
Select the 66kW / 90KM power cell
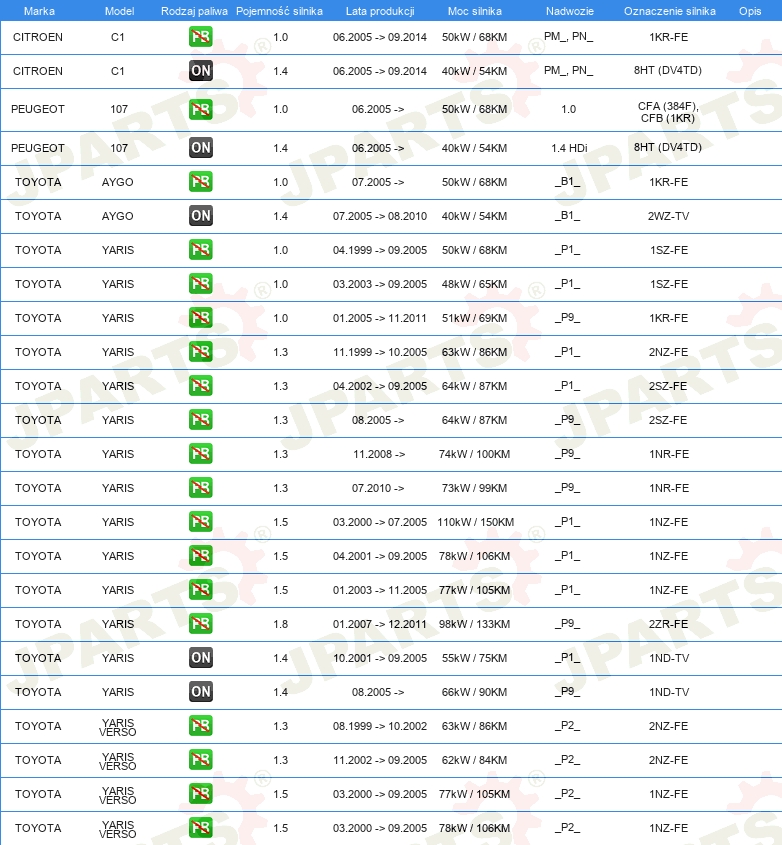coord(474,691)
